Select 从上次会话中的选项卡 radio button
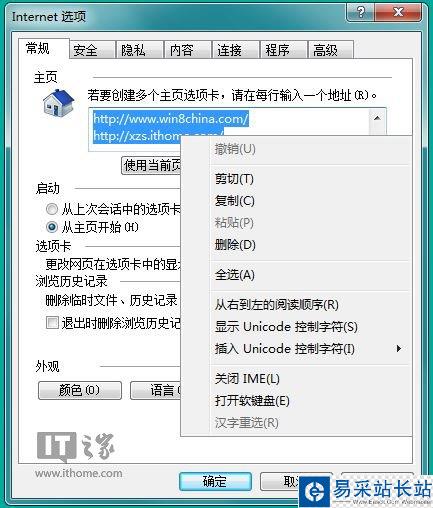 pos(52,209)
